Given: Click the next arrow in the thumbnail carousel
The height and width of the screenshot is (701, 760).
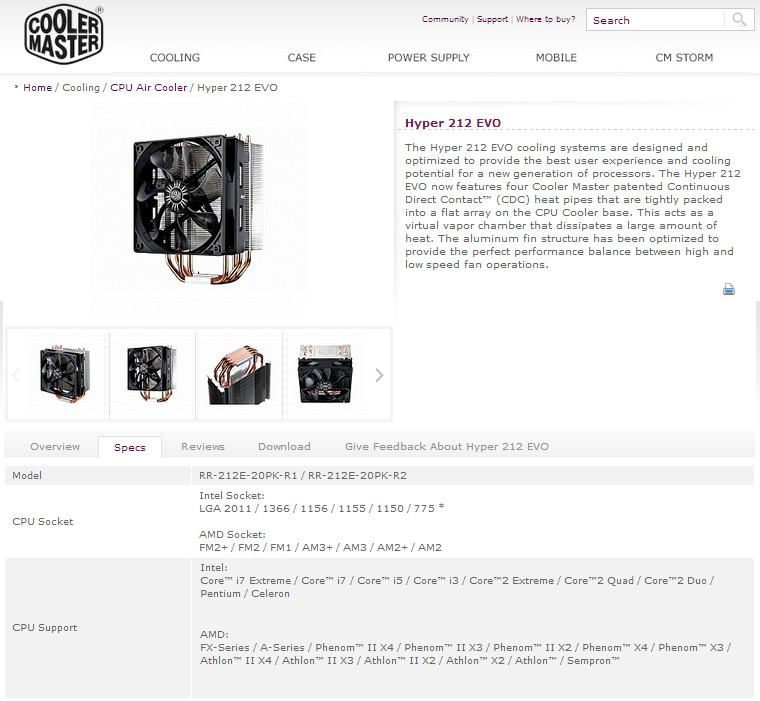Looking at the screenshot, I should click(x=379, y=375).
